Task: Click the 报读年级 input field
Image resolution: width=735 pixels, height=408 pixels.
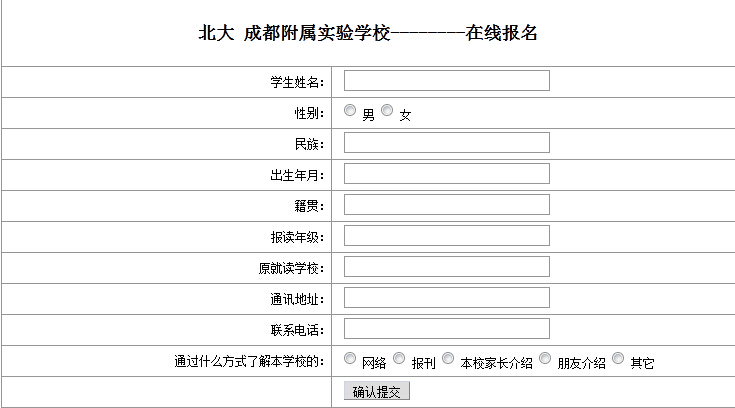Action: click(446, 236)
